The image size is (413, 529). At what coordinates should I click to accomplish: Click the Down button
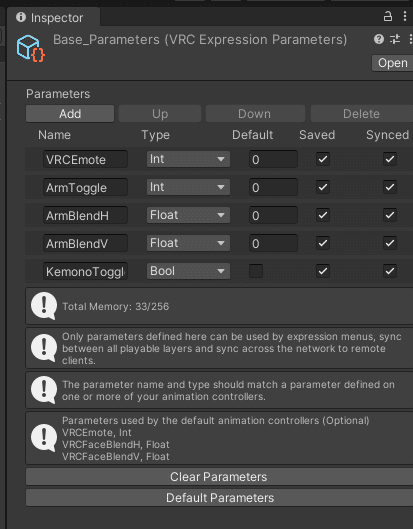click(255, 114)
